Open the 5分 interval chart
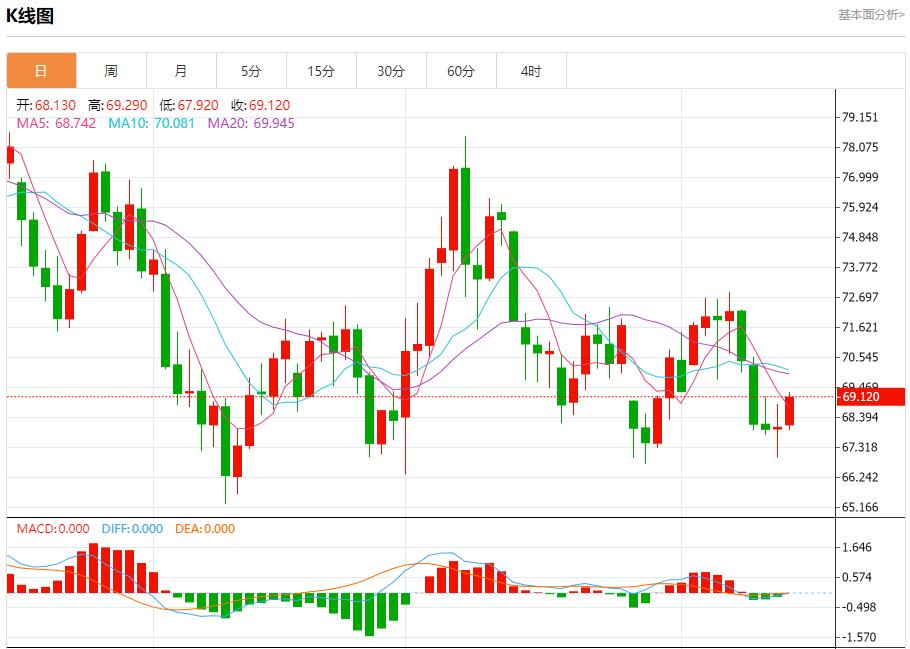Image resolution: width=910 pixels, height=649 pixels. pyautogui.click(x=251, y=71)
